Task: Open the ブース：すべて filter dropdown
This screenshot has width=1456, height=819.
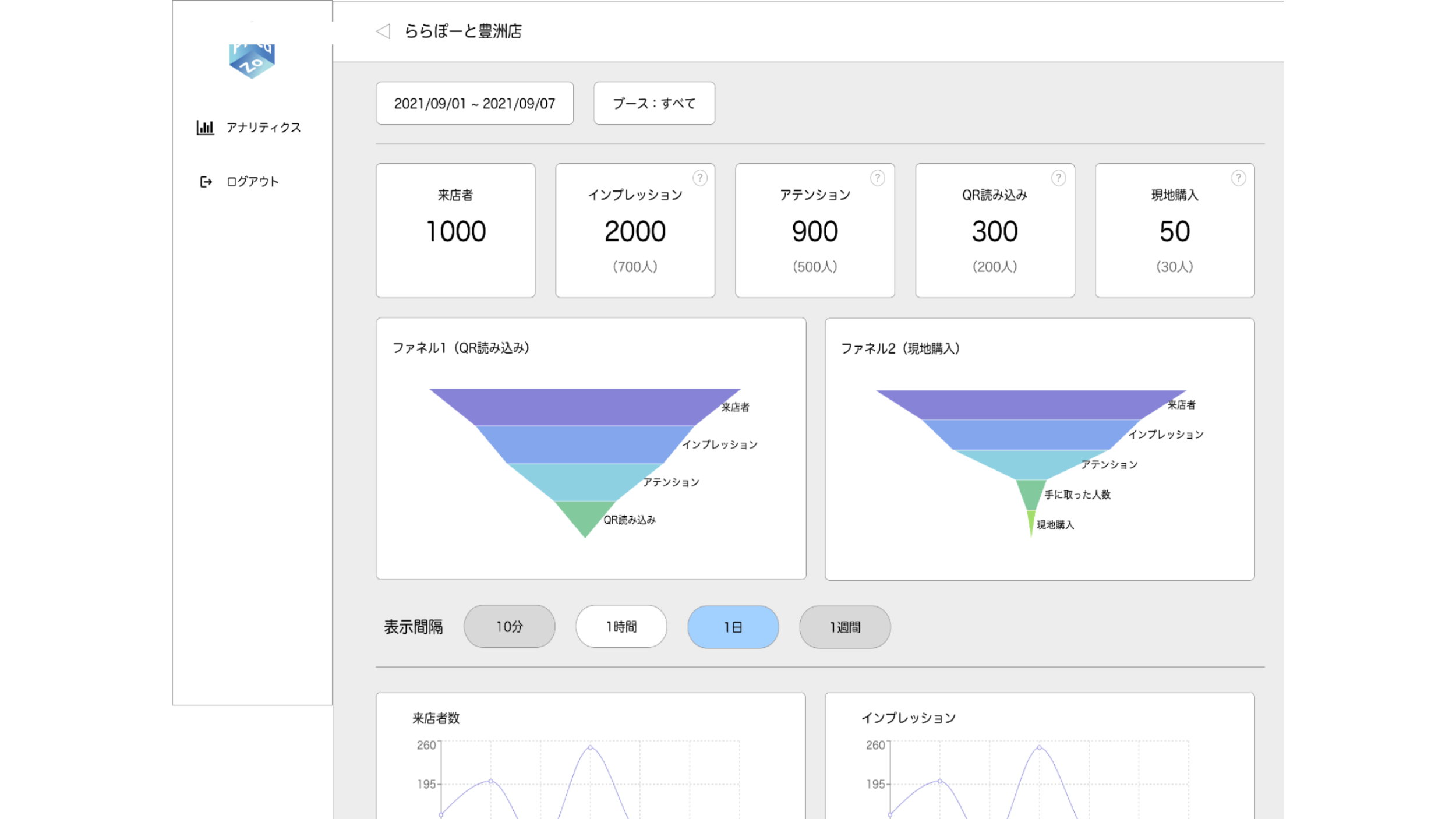Action: pyautogui.click(x=654, y=104)
